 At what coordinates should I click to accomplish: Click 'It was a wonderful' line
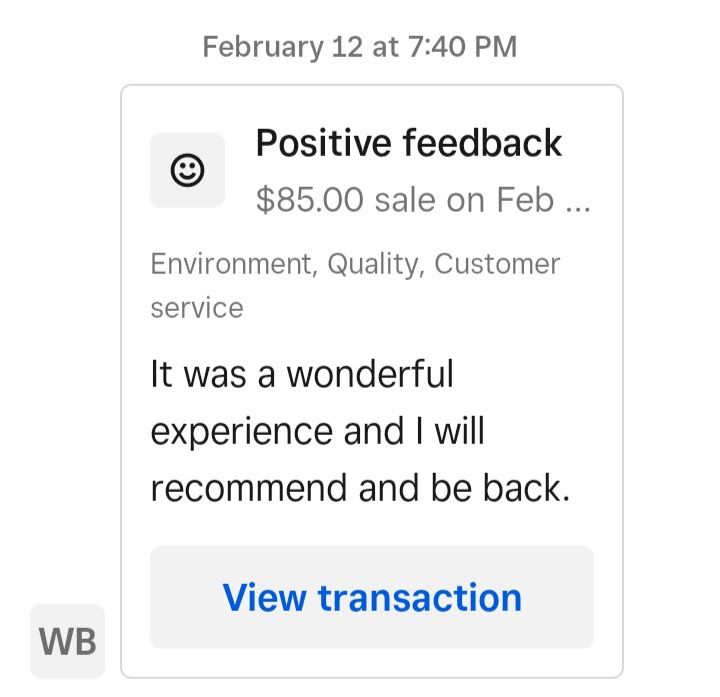302,374
